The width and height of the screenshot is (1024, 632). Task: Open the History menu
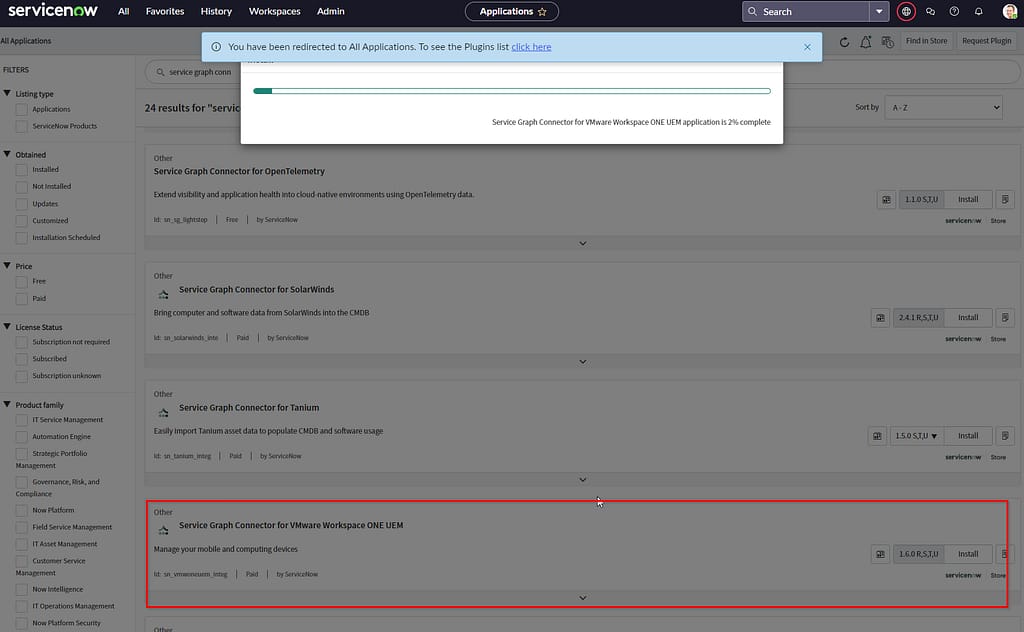click(x=216, y=11)
